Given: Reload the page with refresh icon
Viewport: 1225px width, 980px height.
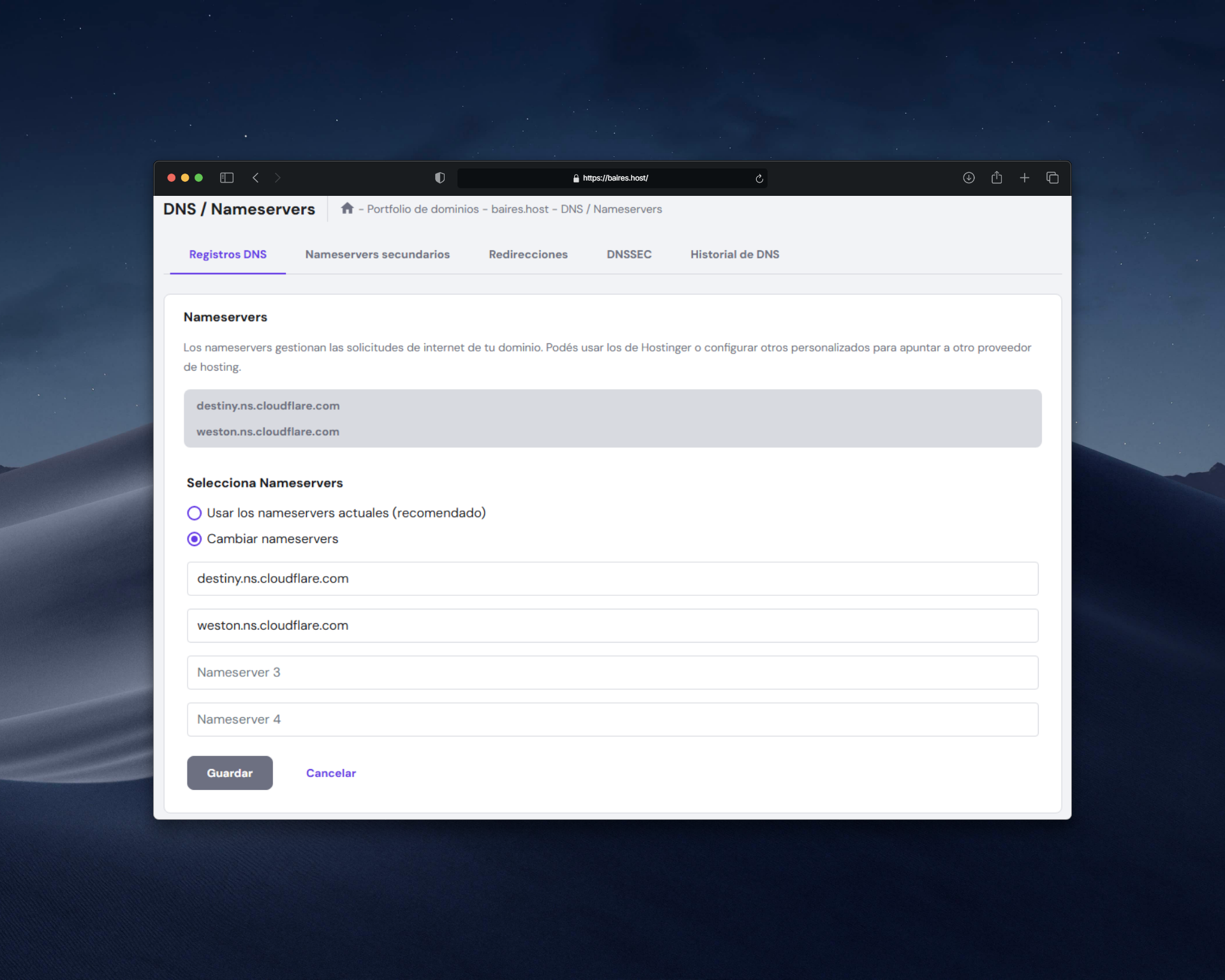Looking at the screenshot, I should [759, 179].
